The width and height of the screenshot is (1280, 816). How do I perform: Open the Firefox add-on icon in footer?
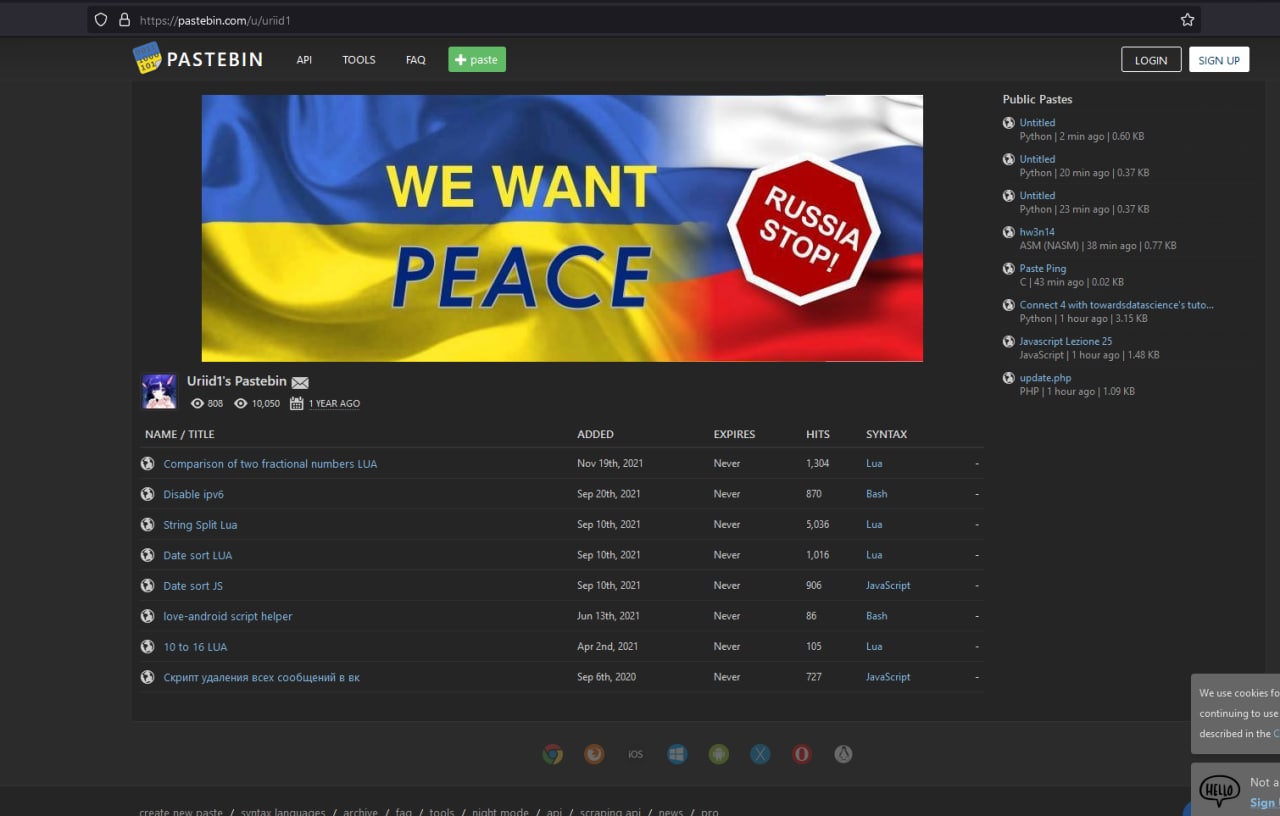[x=594, y=754]
